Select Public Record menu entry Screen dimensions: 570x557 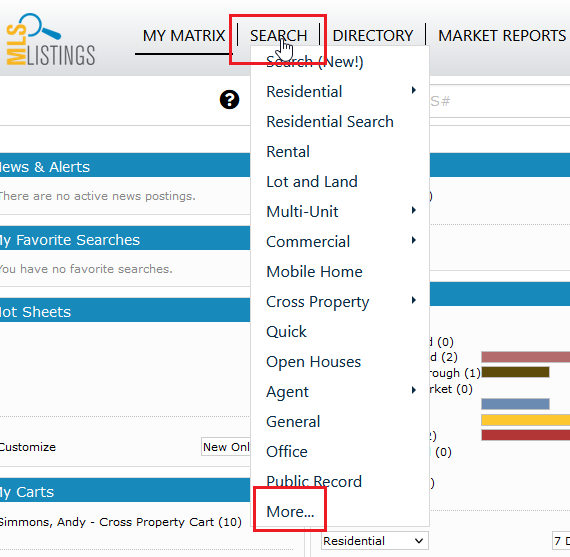coord(314,481)
